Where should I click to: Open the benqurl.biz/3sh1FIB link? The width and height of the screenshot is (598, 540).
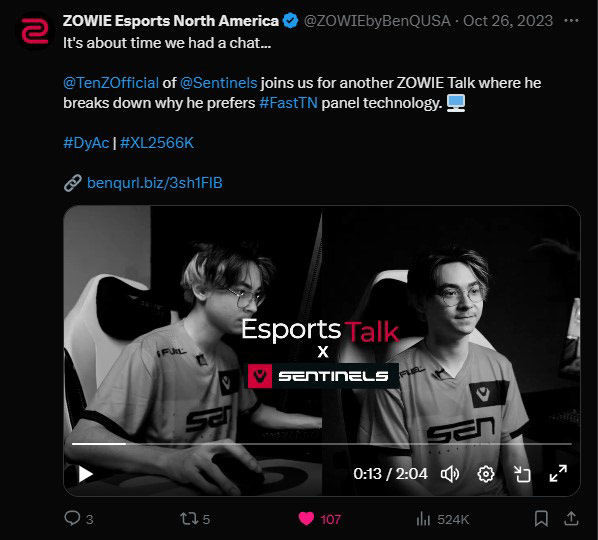coord(154,183)
